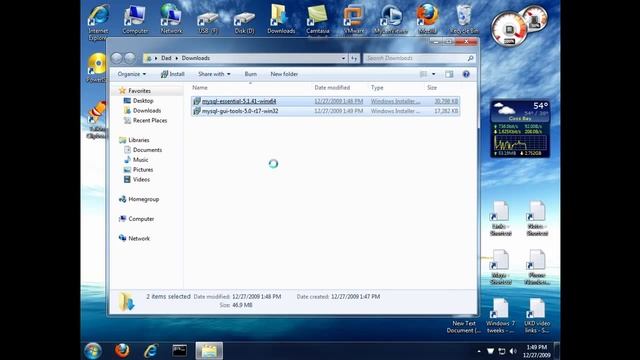Click New folder button
Image resolution: width=640 pixels, height=360 pixels.
tap(284, 74)
